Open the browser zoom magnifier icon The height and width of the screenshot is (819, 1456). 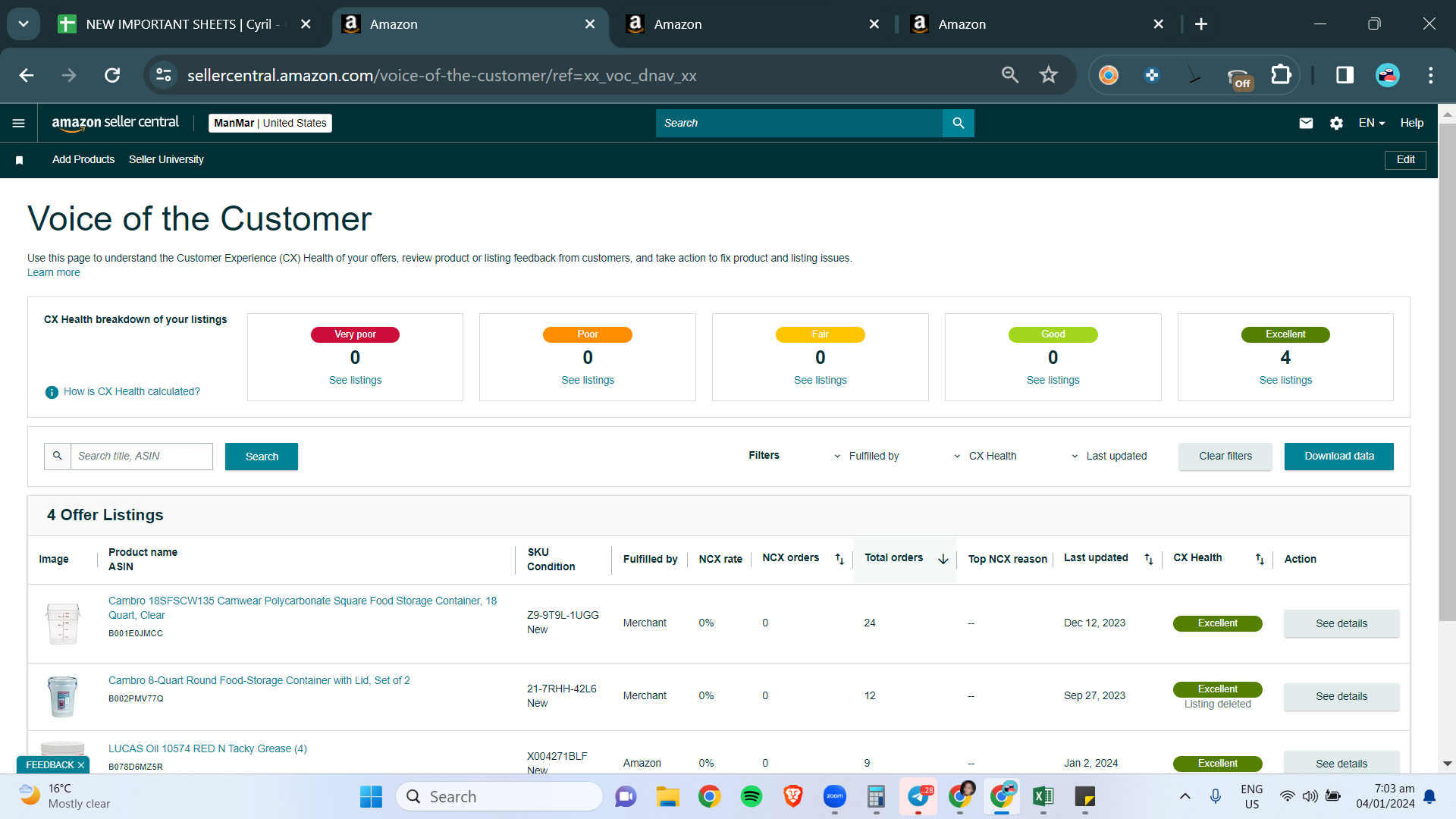1010,75
